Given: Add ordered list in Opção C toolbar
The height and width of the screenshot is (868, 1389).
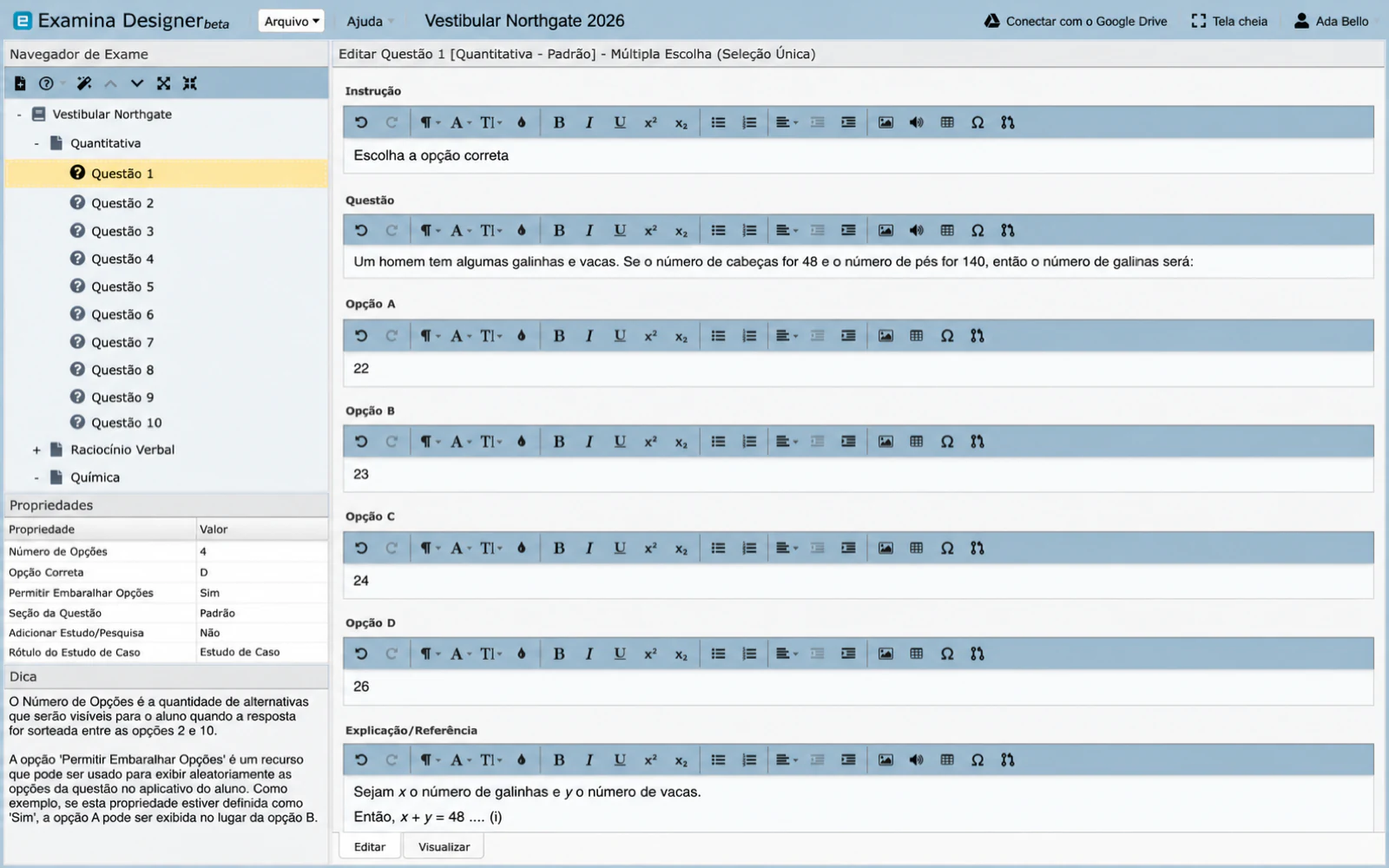Looking at the screenshot, I should tap(749, 548).
